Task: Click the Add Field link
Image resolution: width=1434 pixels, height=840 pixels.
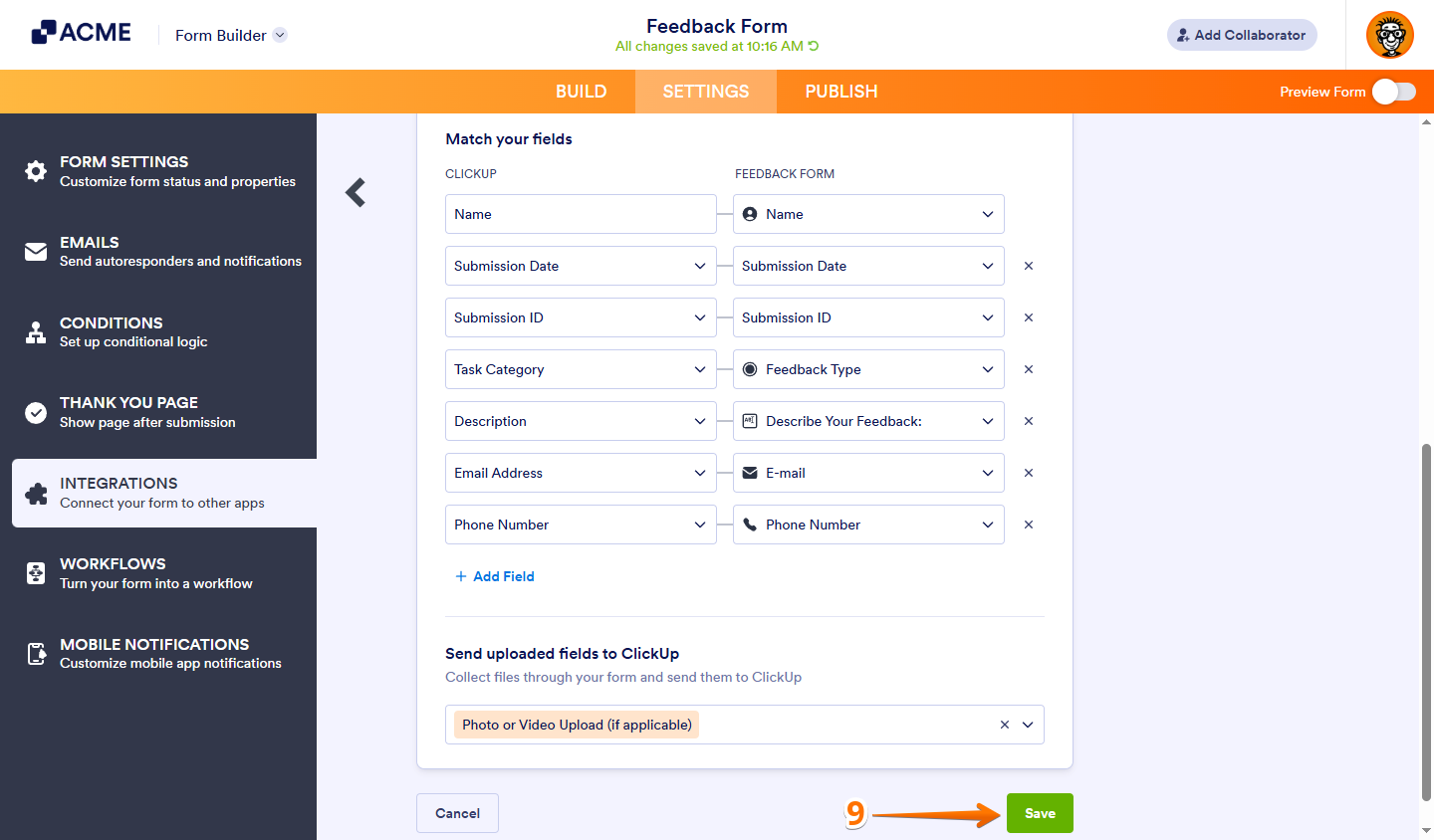Action: tap(495, 576)
